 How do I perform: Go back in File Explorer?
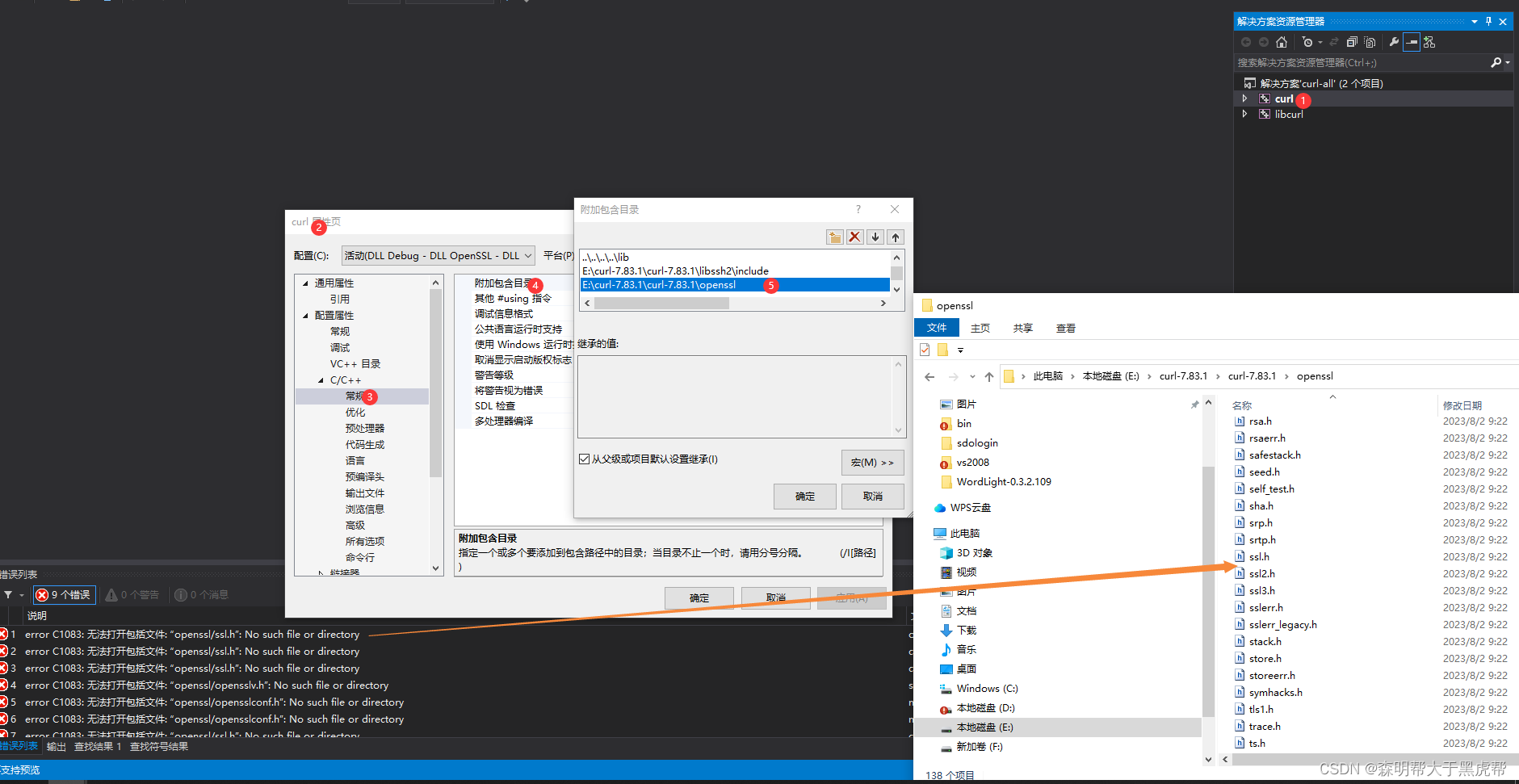tap(929, 376)
